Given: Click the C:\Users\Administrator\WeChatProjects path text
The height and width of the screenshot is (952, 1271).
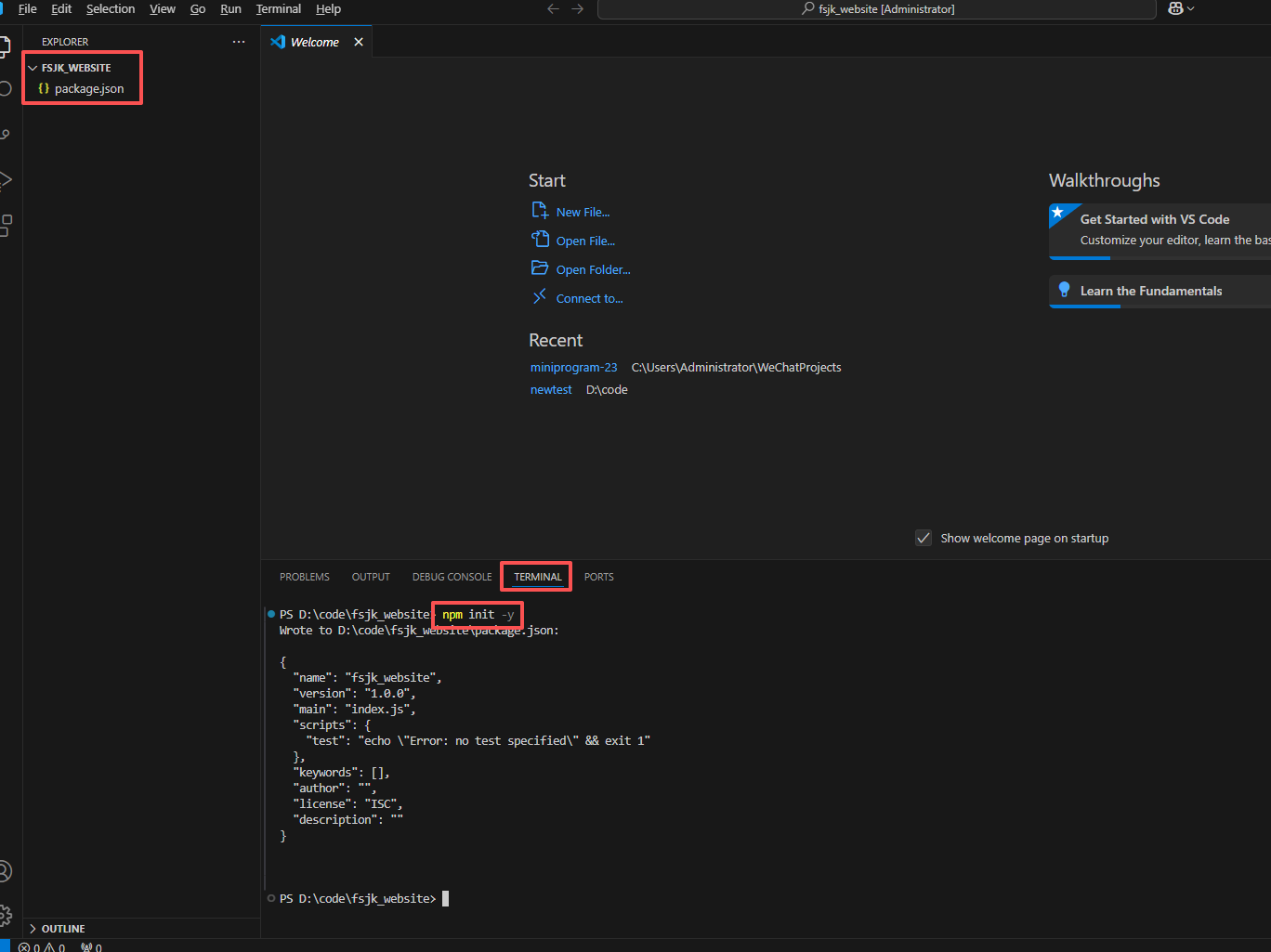Looking at the screenshot, I should (736, 367).
